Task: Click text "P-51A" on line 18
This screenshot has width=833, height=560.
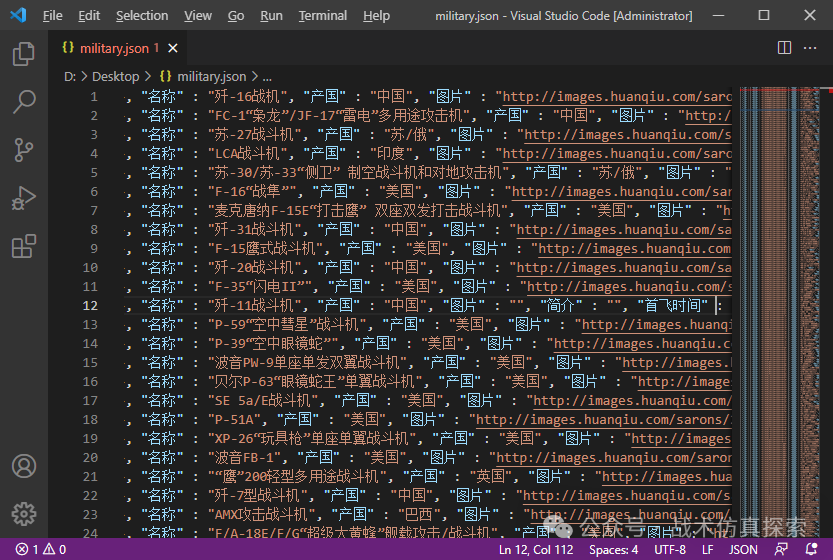Action: 234,420
